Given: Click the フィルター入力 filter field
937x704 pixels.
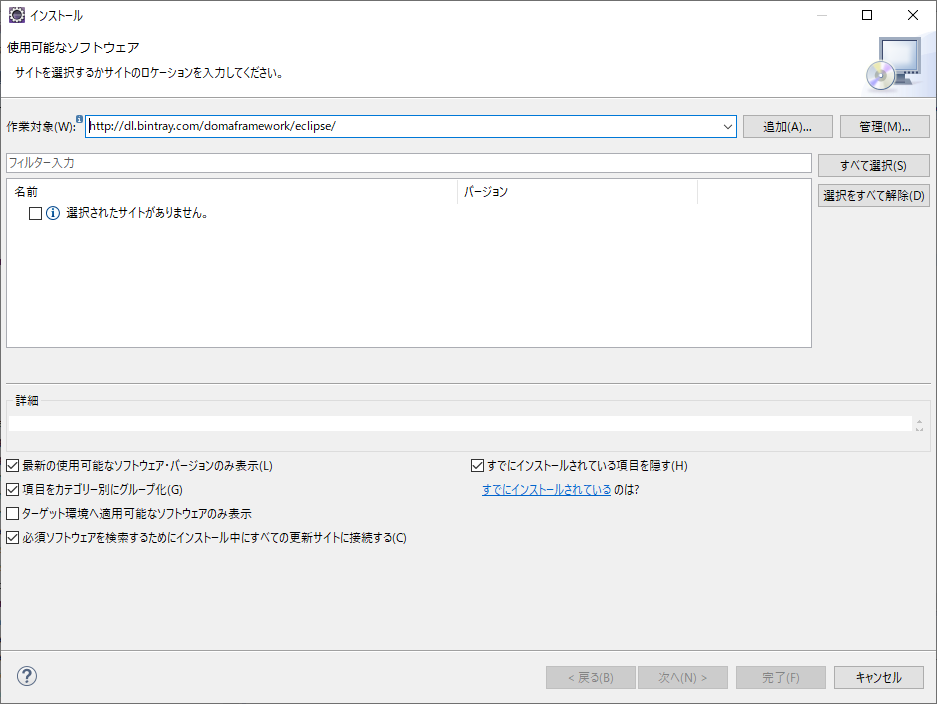Looking at the screenshot, I should [x=400, y=163].
